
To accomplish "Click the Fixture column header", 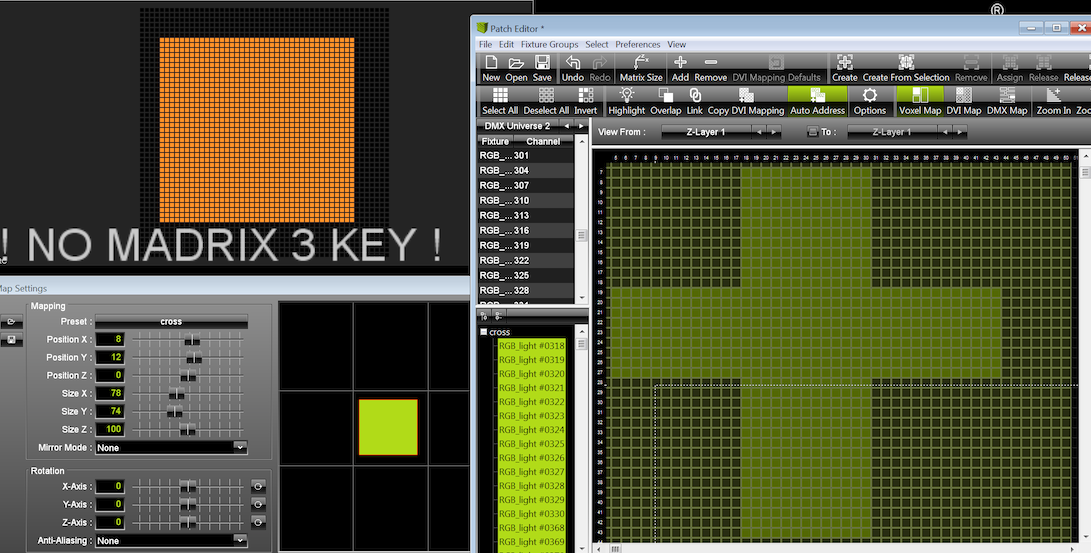I will [x=495, y=141].
